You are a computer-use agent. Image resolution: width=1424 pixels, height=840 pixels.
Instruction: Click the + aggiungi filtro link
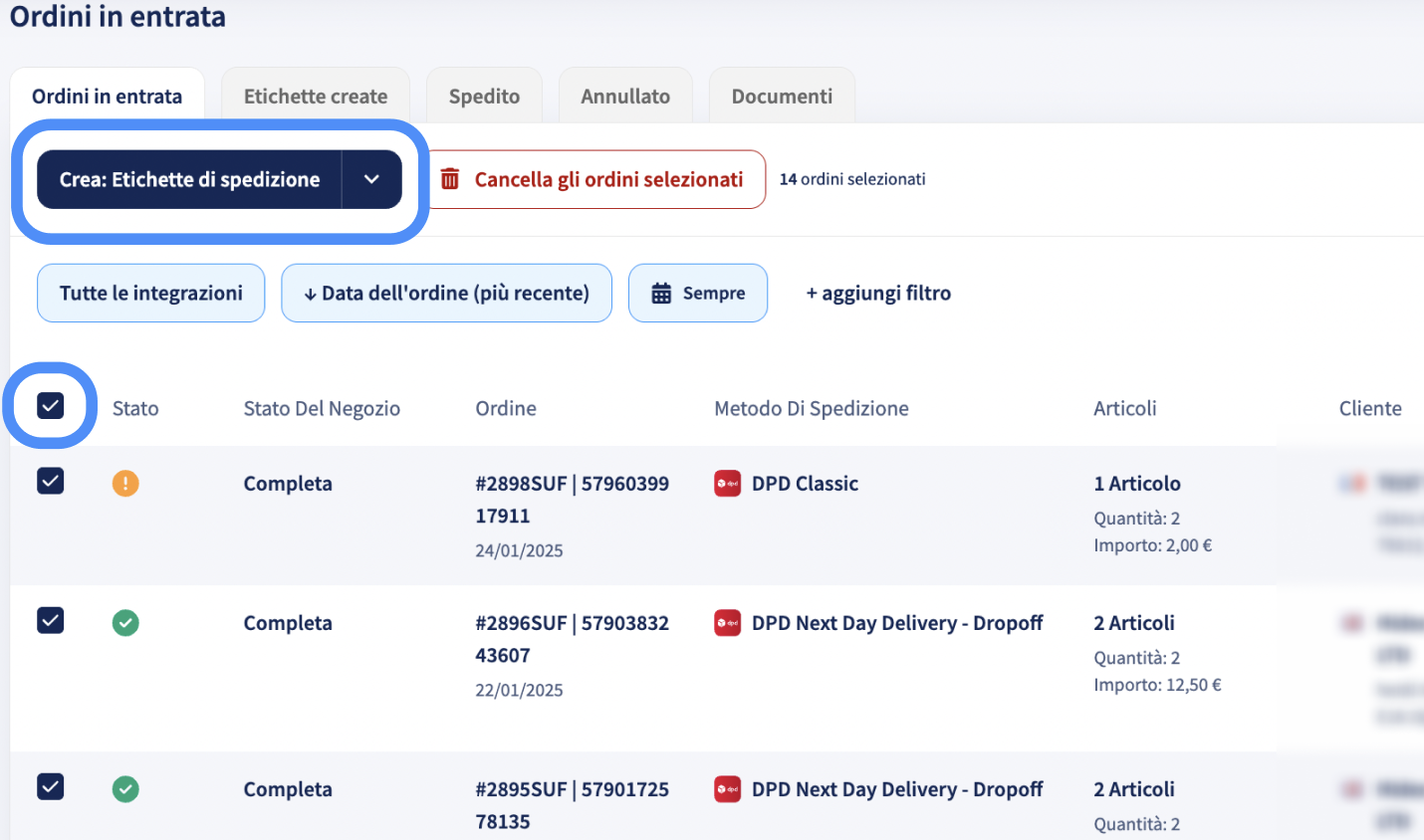tap(878, 294)
